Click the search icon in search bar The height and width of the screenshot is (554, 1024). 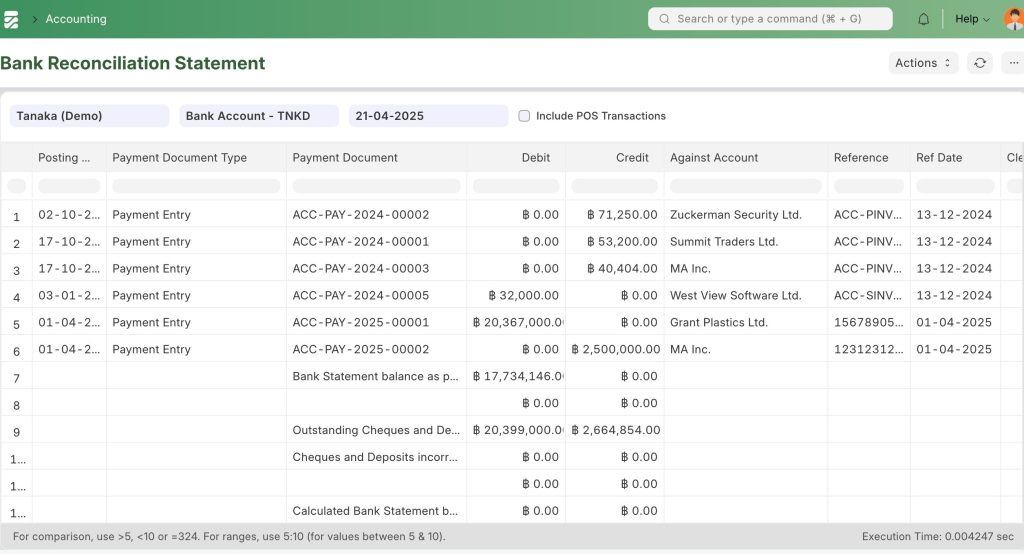[664, 19]
